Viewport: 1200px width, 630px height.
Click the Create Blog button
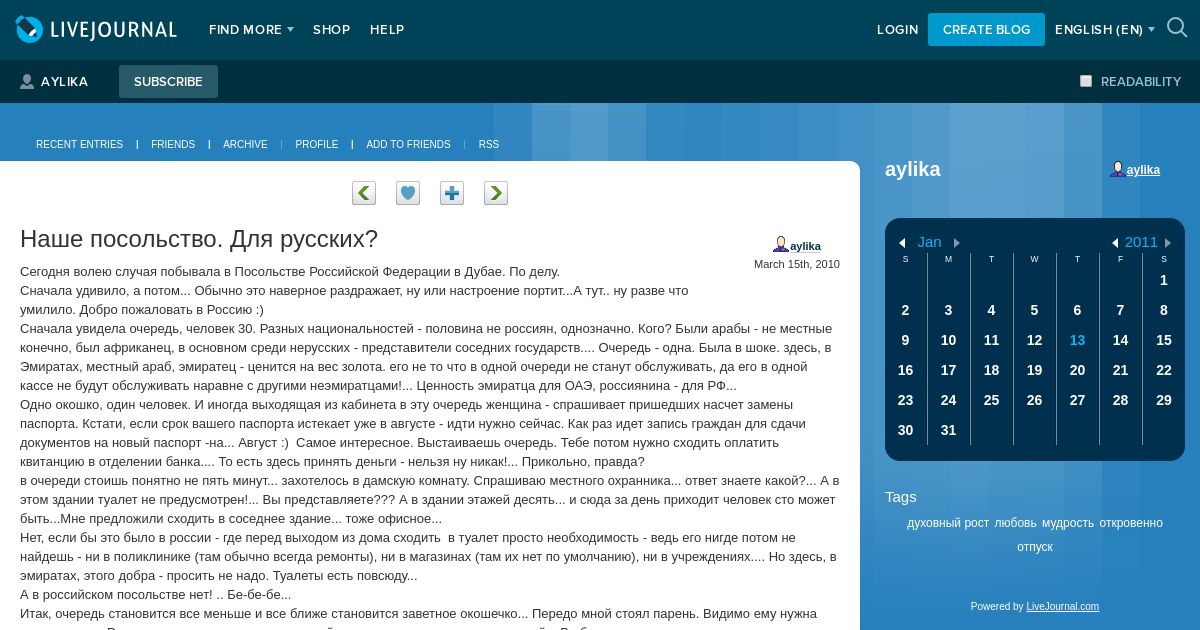point(986,30)
